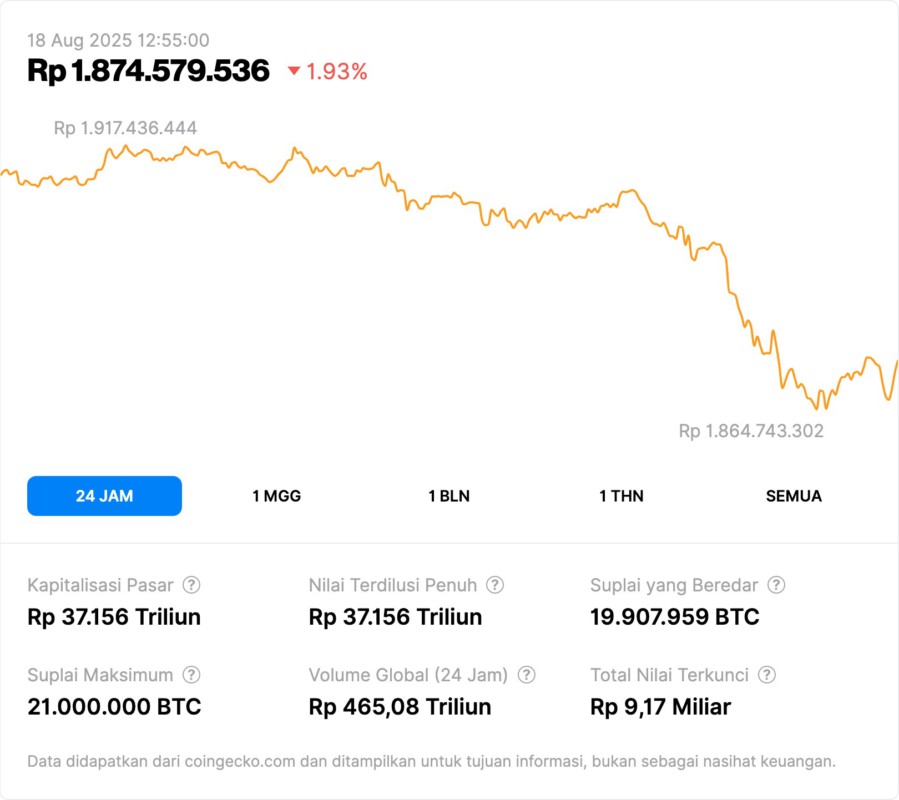This screenshot has height=800, width=899.
Task: Click the 1.93% change percentage
Action: click(x=337, y=71)
